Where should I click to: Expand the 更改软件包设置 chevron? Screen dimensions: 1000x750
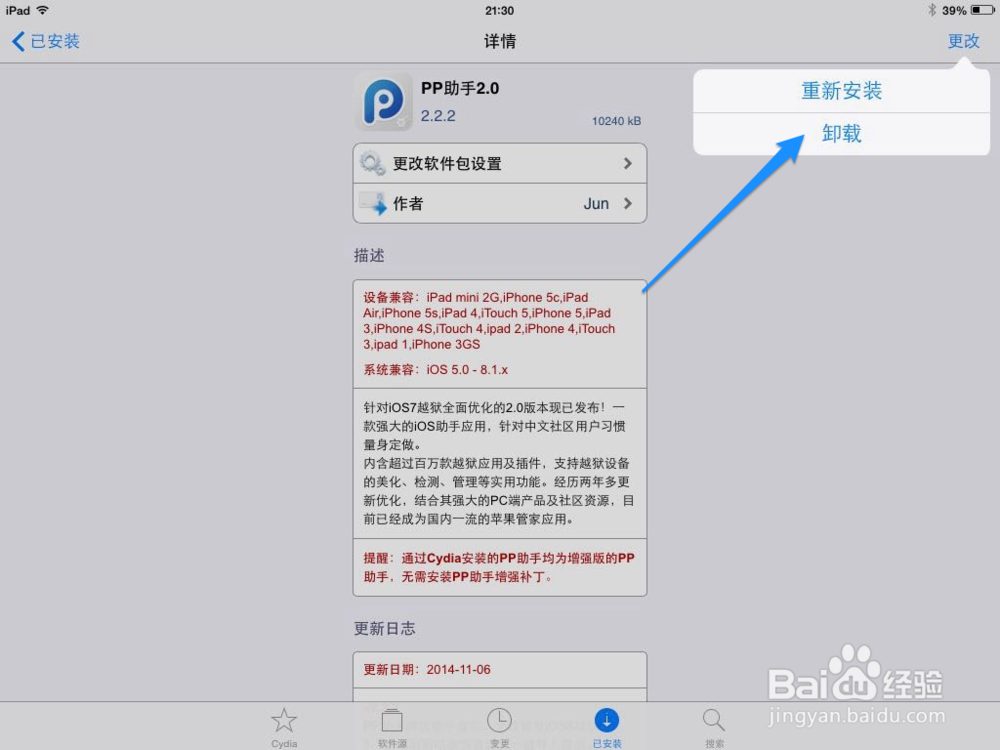[628, 164]
